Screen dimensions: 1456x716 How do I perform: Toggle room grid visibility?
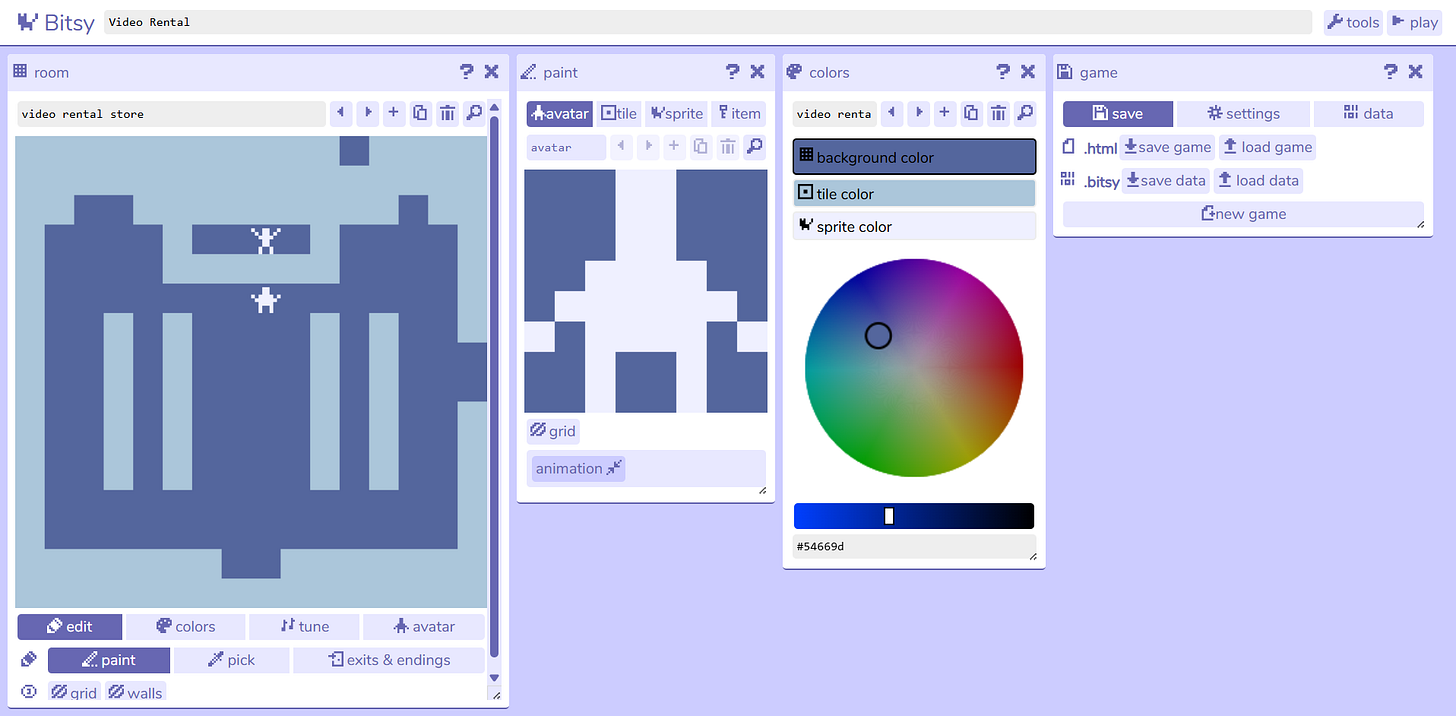coord(75,692)
